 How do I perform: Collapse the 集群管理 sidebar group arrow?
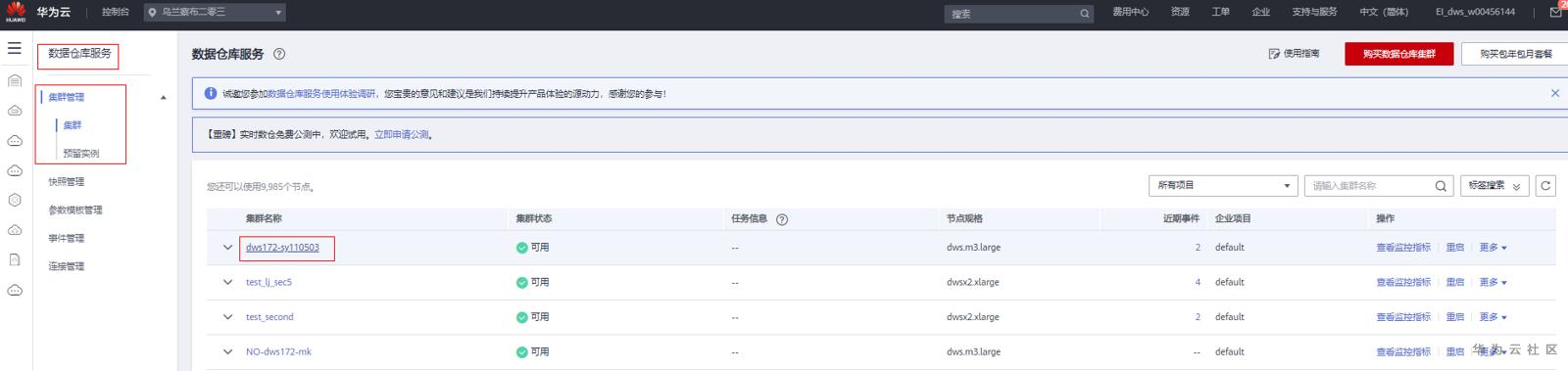163,98
